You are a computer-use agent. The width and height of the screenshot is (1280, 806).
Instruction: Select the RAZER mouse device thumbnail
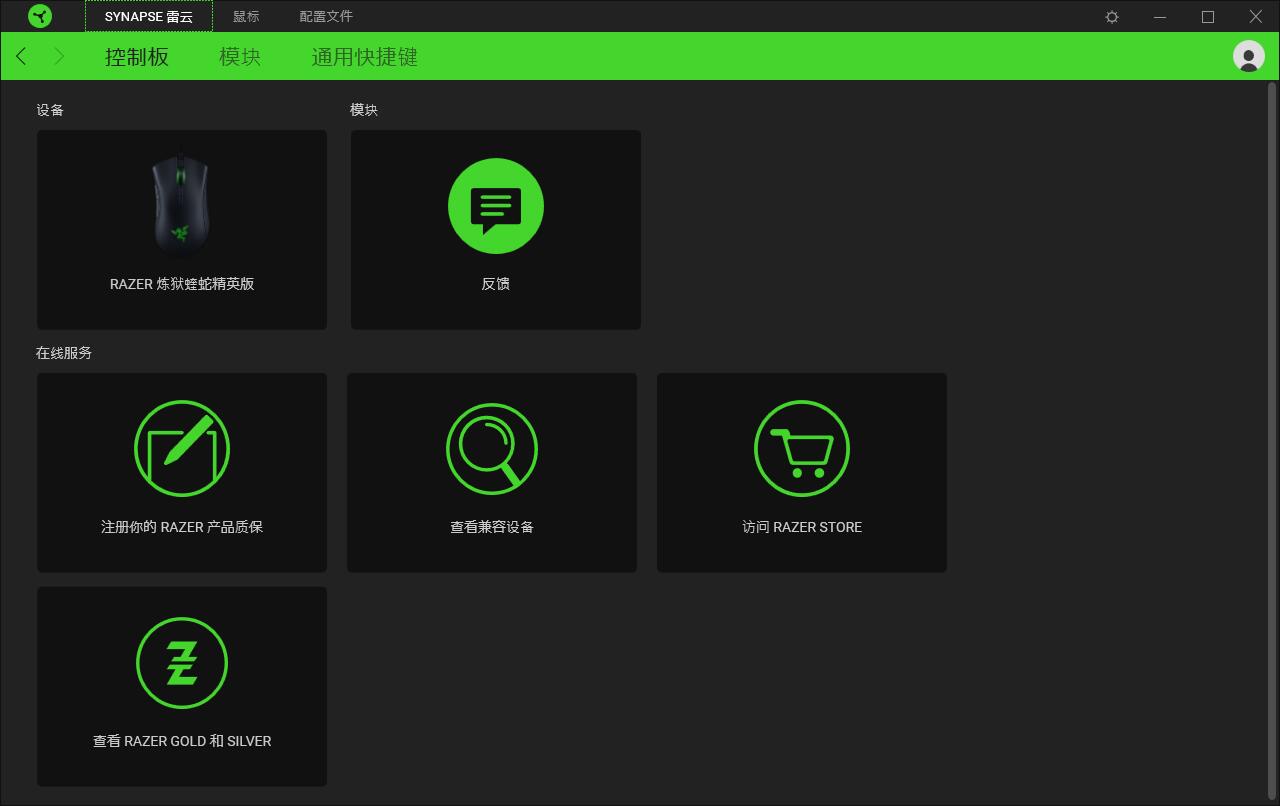tap(181, 206)
